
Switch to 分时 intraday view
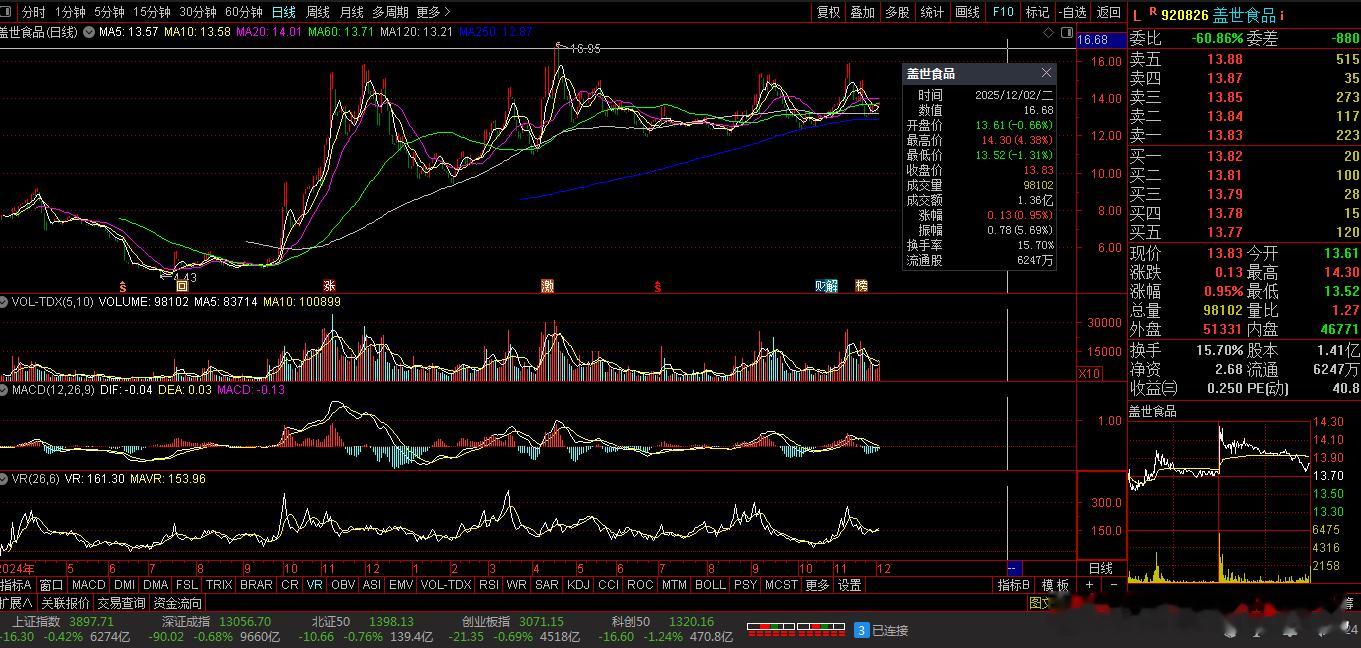coord(33,12)
